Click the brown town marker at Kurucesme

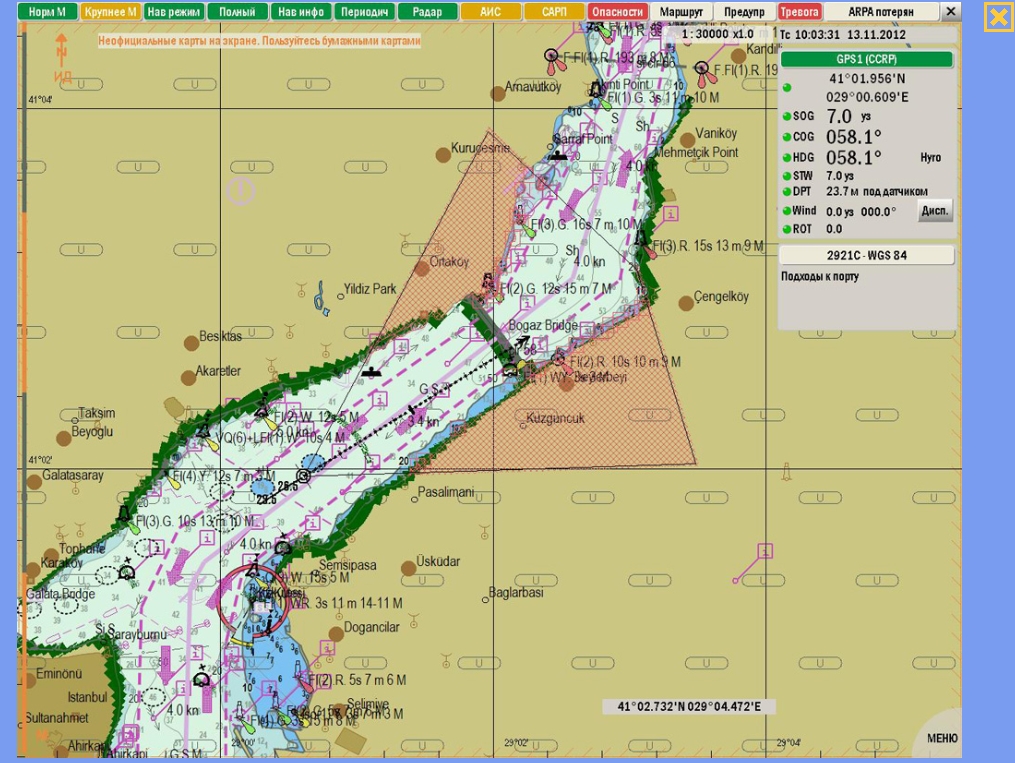pyautogui.click(x=443, y=155)
